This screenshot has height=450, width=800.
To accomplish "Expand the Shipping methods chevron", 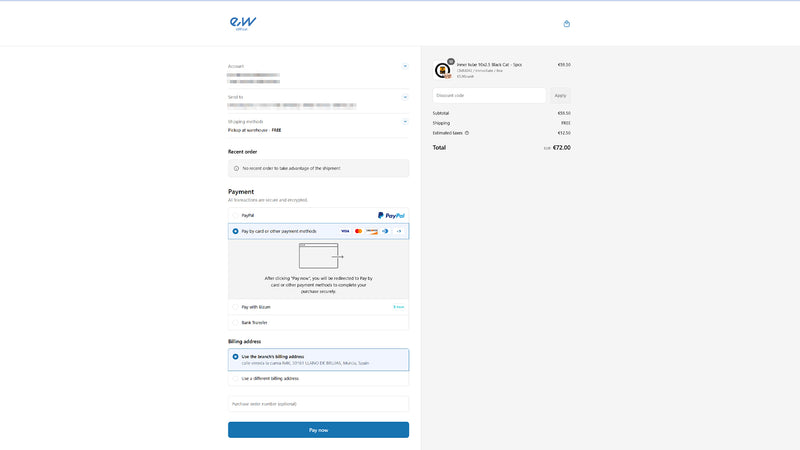I will pyautogui.click(x=405, y=121).
